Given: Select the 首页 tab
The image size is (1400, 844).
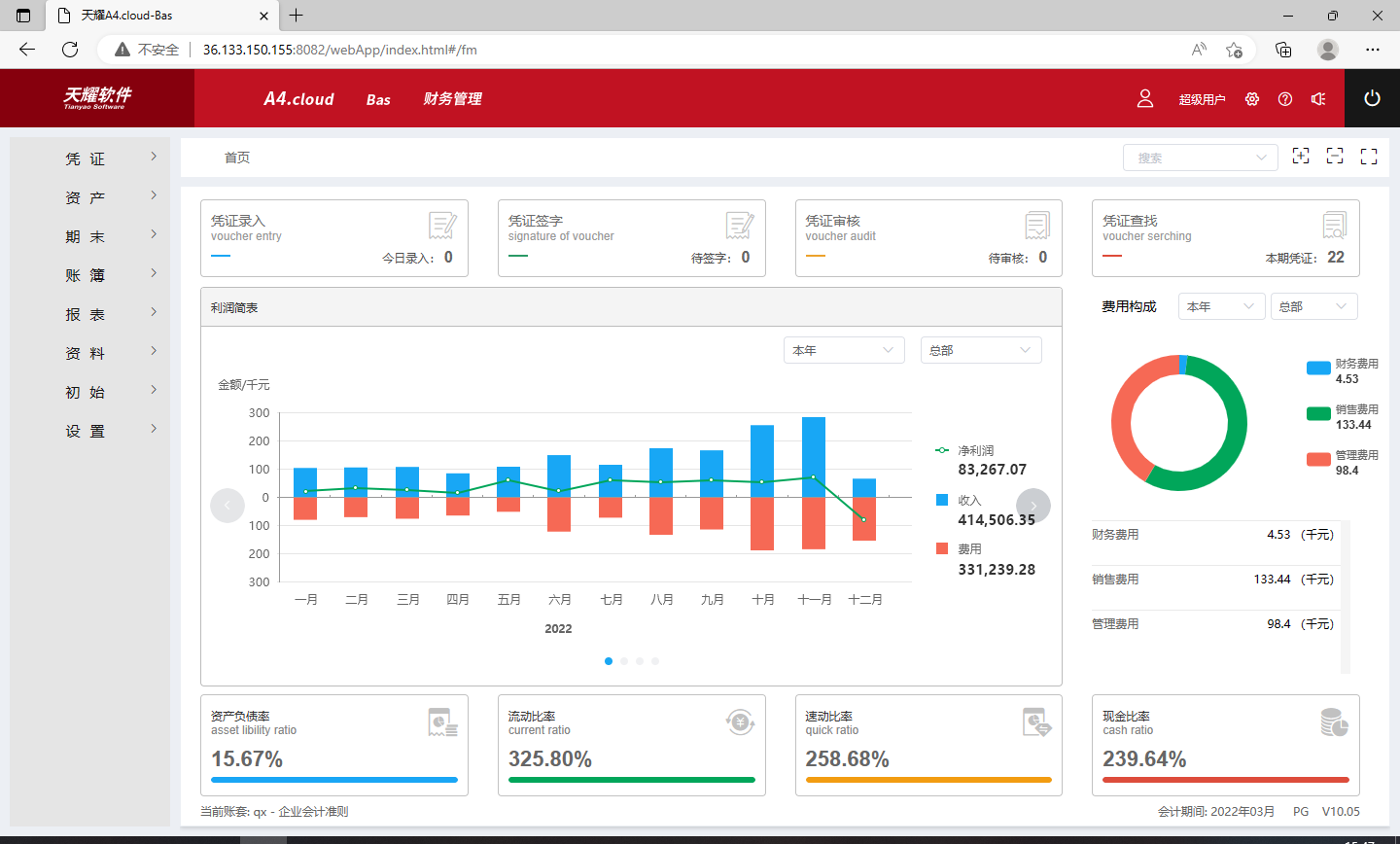Looking at the screenshot, I should [x=237, y=158].
